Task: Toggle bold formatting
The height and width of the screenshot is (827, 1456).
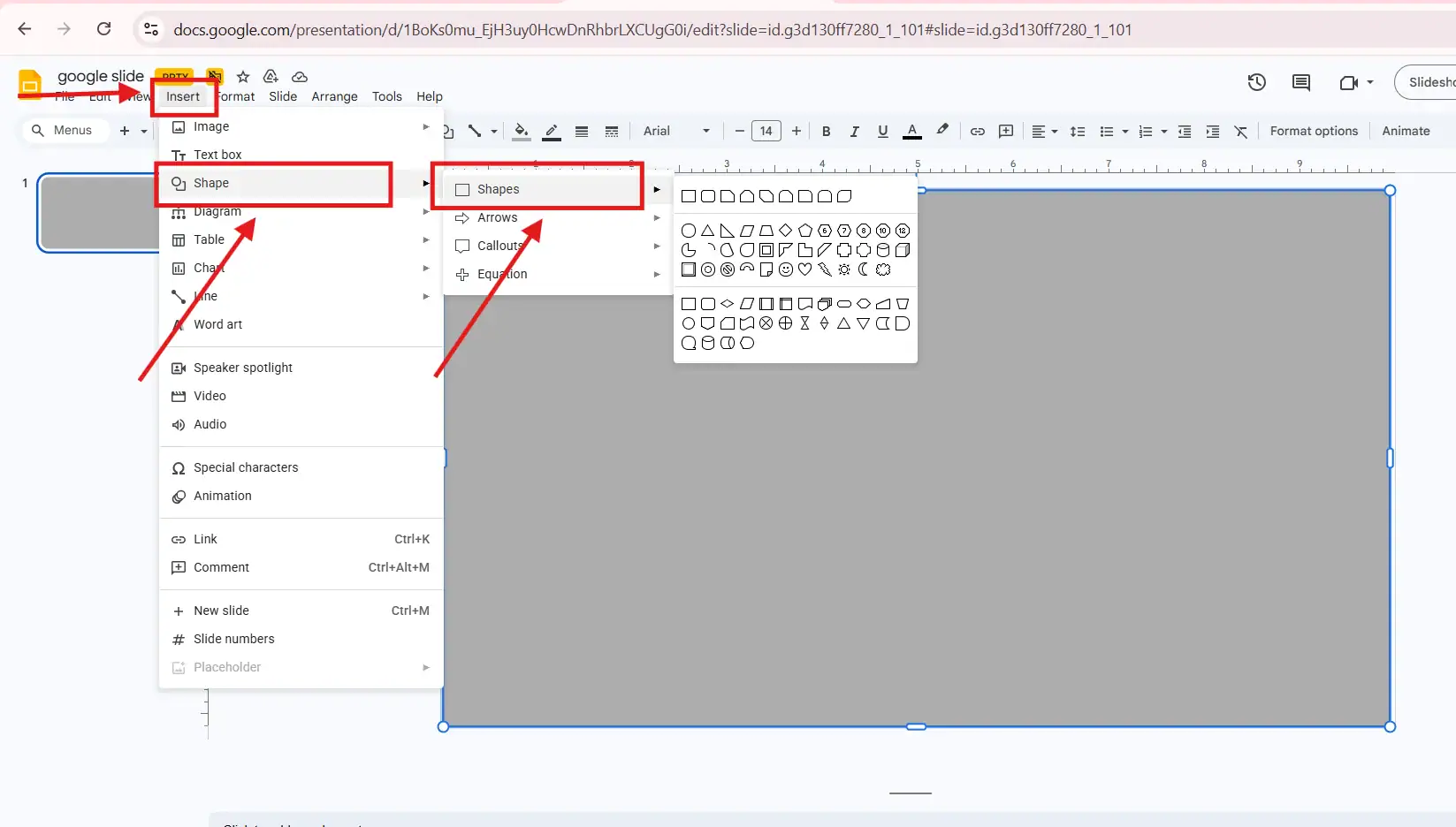Action: pos(826,131)
